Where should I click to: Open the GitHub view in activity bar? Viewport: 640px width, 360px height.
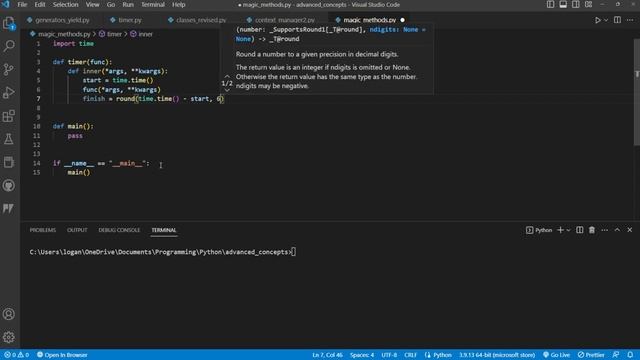pos(9,186)
